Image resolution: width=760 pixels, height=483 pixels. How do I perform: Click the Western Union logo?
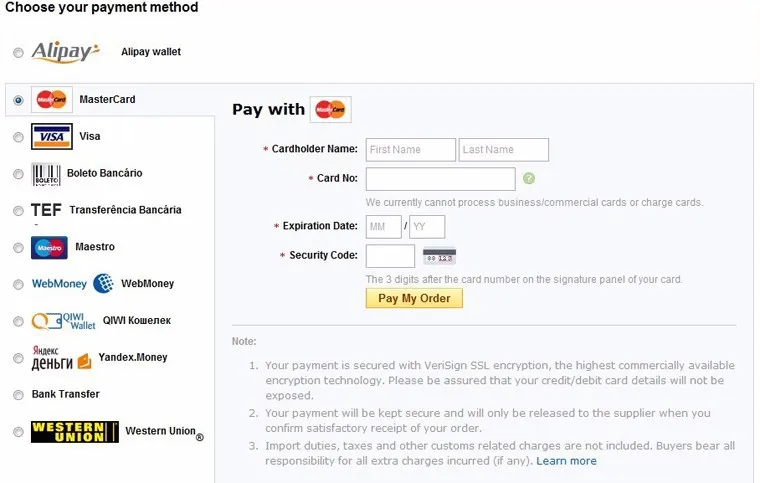click(x=75, y=432)
